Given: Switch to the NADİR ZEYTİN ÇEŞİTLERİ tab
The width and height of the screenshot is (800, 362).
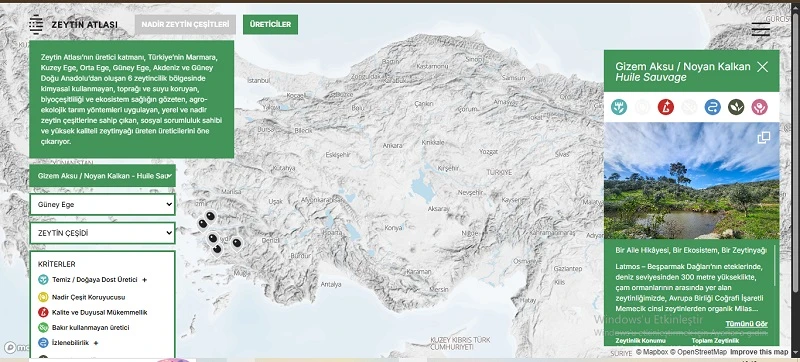Looking at the screenshot, I should 186,24.
